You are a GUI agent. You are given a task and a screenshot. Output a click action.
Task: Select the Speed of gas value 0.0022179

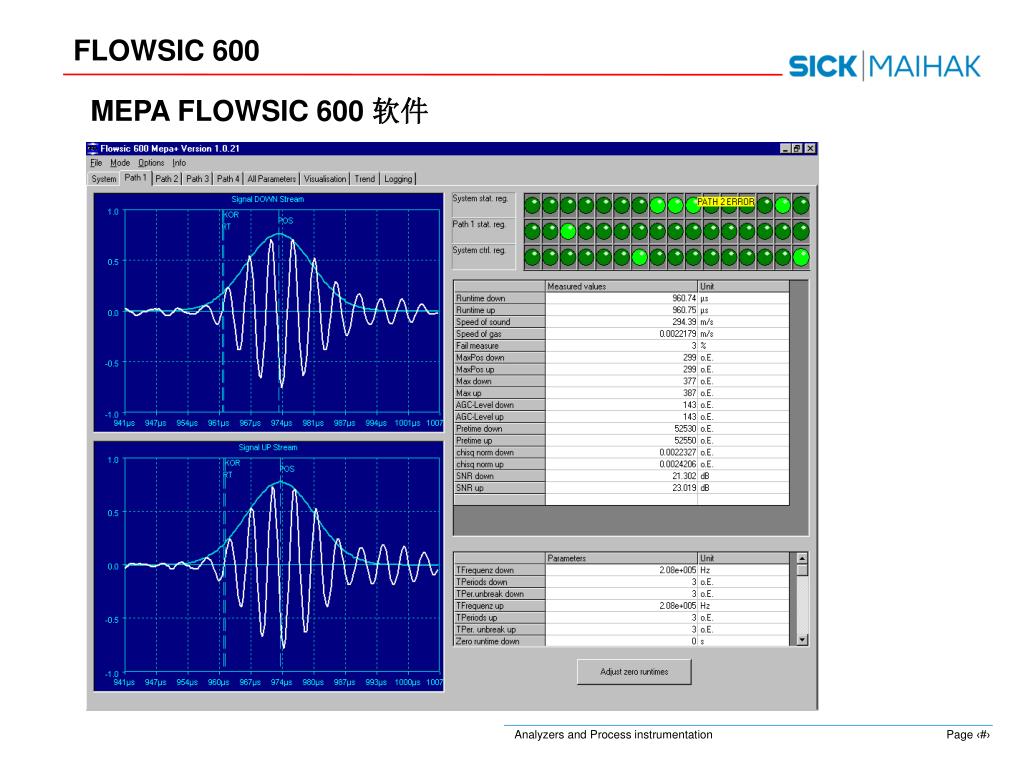point(678,334)
